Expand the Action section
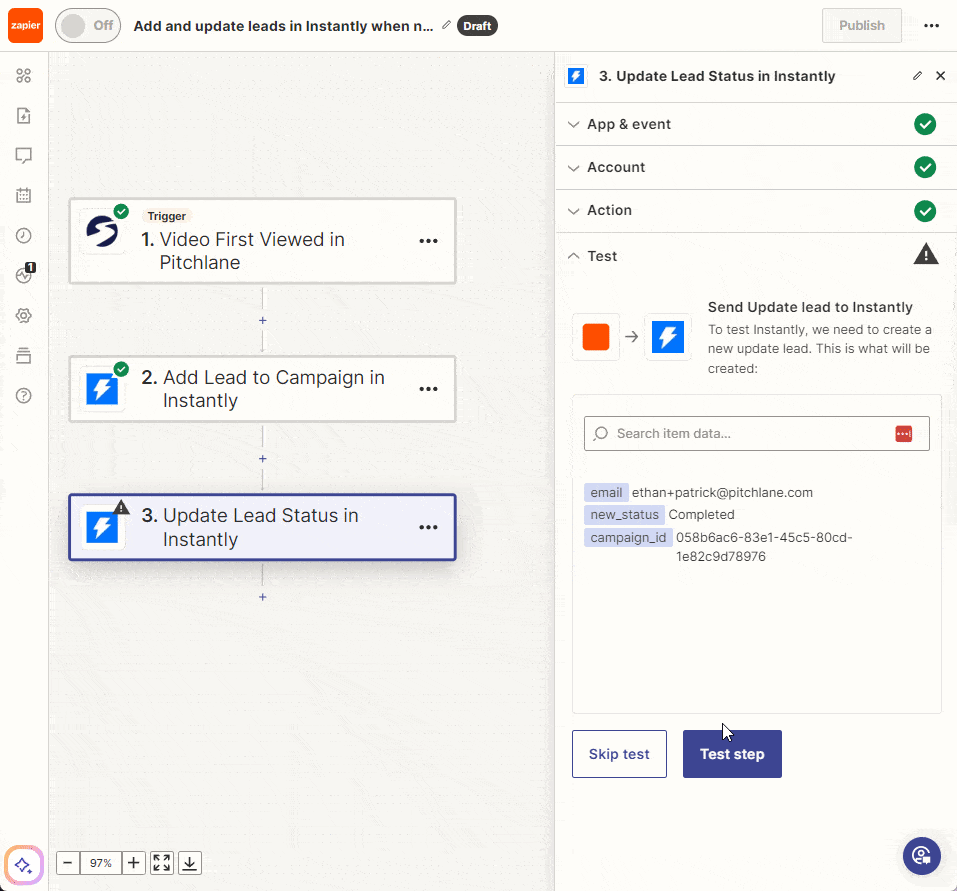Image resolution: width=957 pixels, height=891 pixels. pos(756,211)
